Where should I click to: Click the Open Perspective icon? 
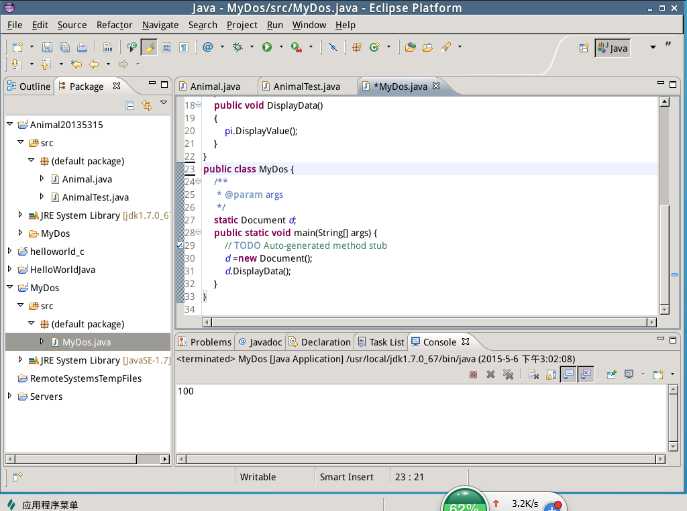(583, 48)
